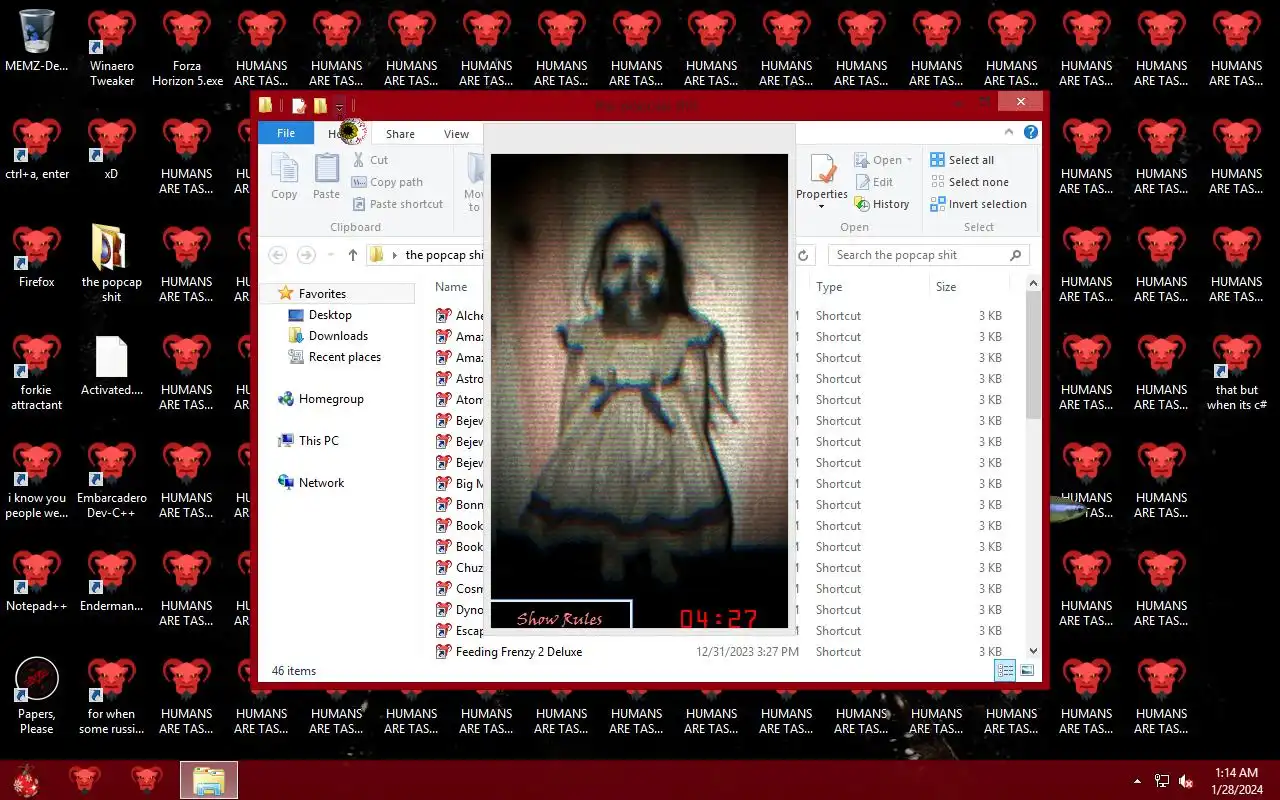
Task: Open the File tab
Action: pyautogui.click(x=286, y=133)
